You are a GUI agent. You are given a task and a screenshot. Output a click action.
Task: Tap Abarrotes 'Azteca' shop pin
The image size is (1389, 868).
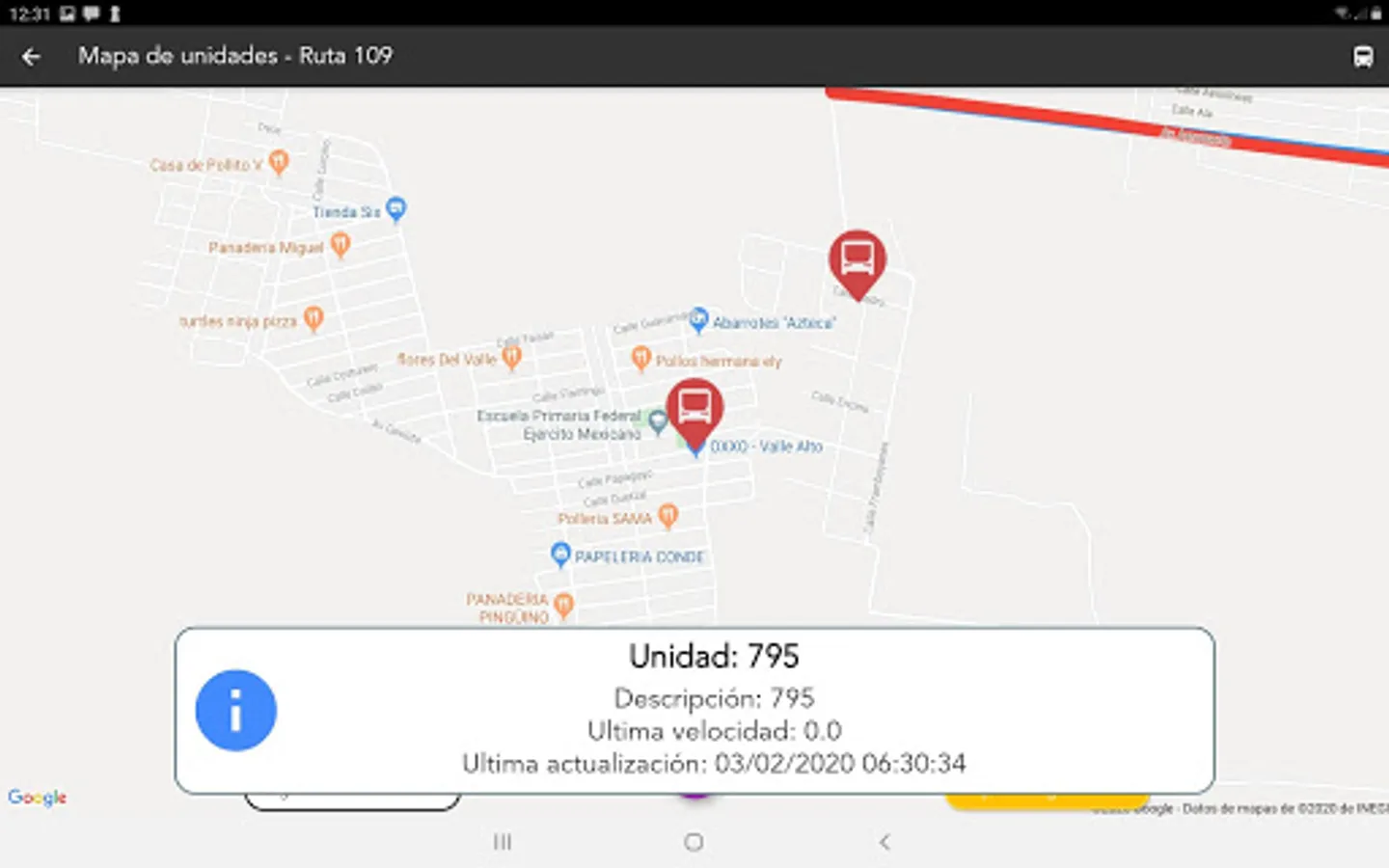click(x=699, y=320)
